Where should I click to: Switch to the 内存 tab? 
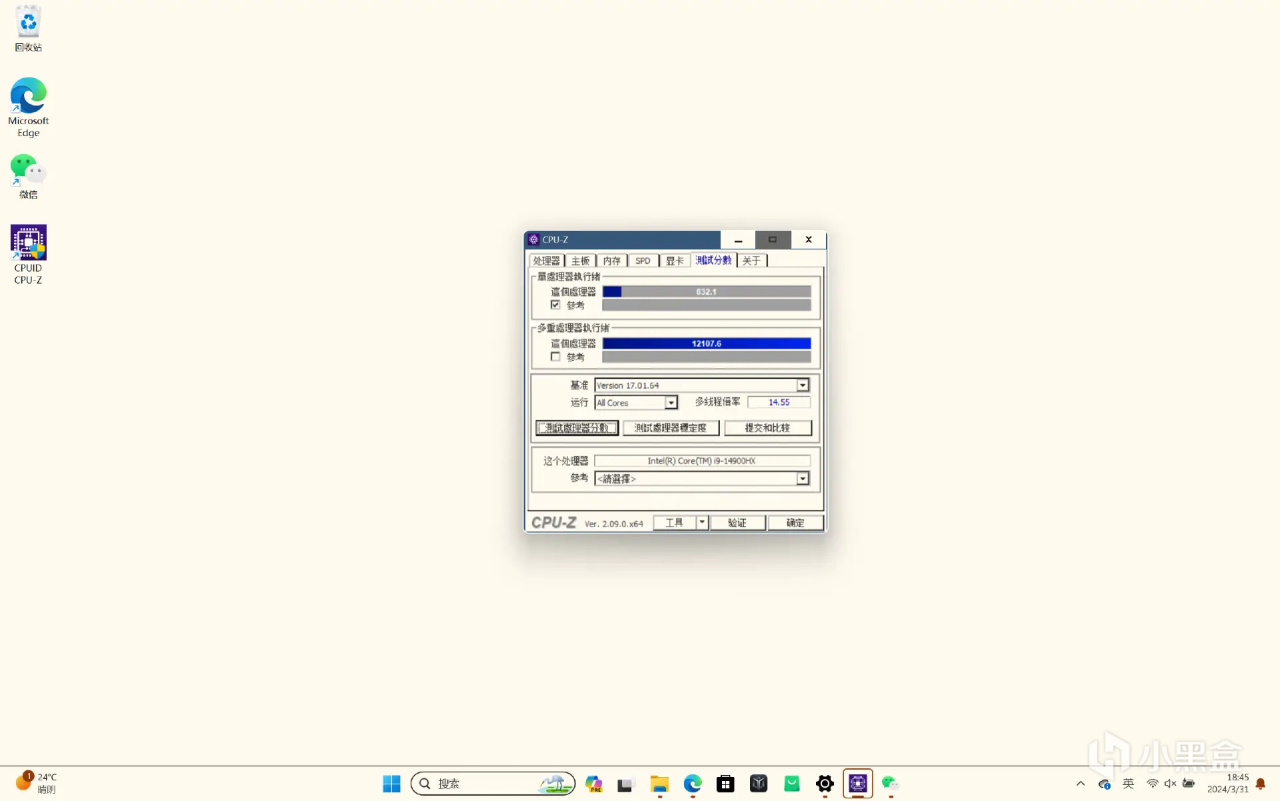pos(612,261)
